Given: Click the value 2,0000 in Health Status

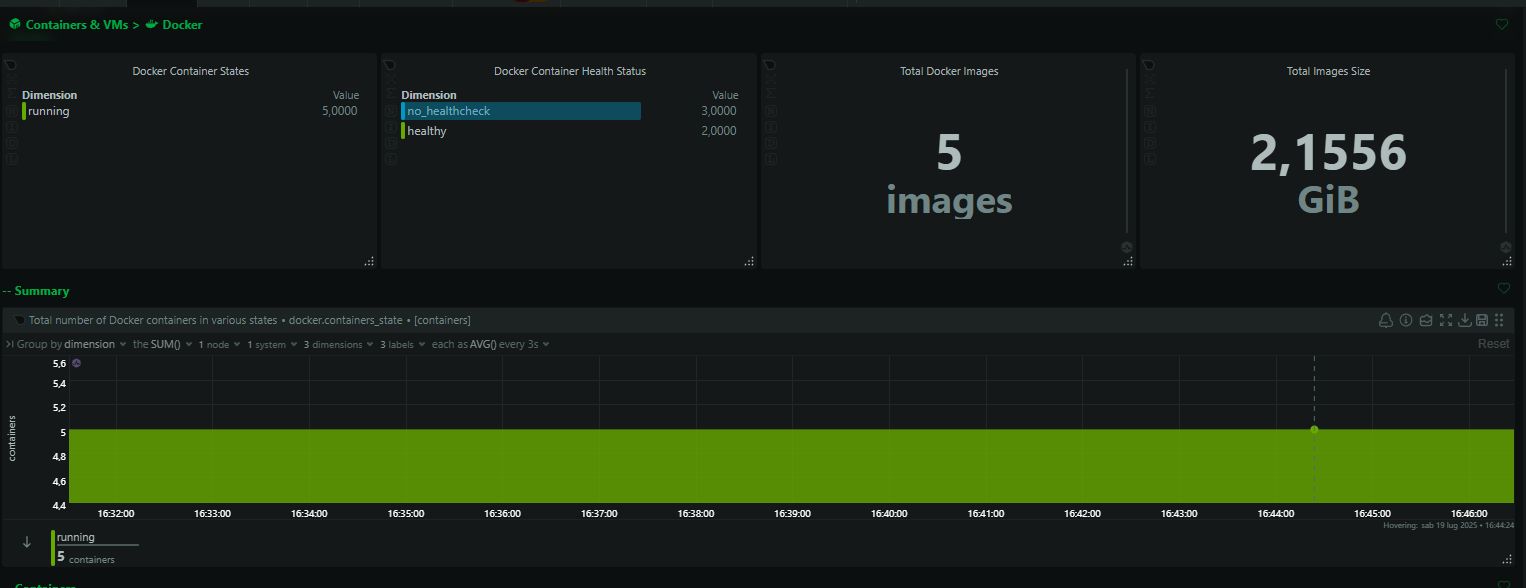Looking at the screenshot, I should tap(719, 131).
